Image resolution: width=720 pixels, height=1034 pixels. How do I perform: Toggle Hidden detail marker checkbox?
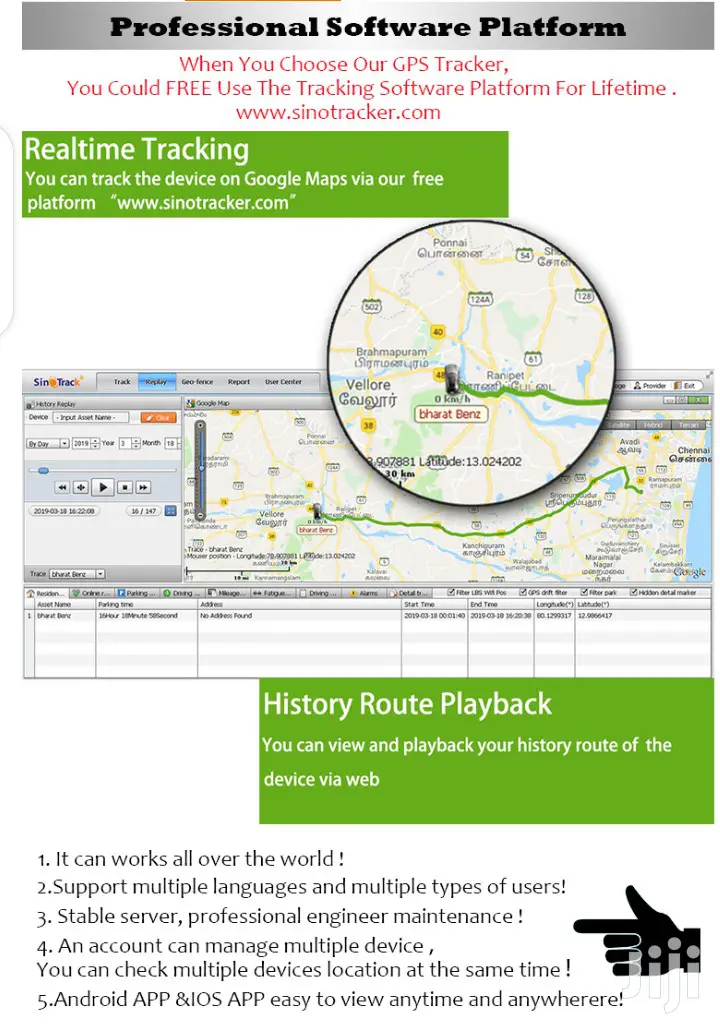[x=633, y=593]
